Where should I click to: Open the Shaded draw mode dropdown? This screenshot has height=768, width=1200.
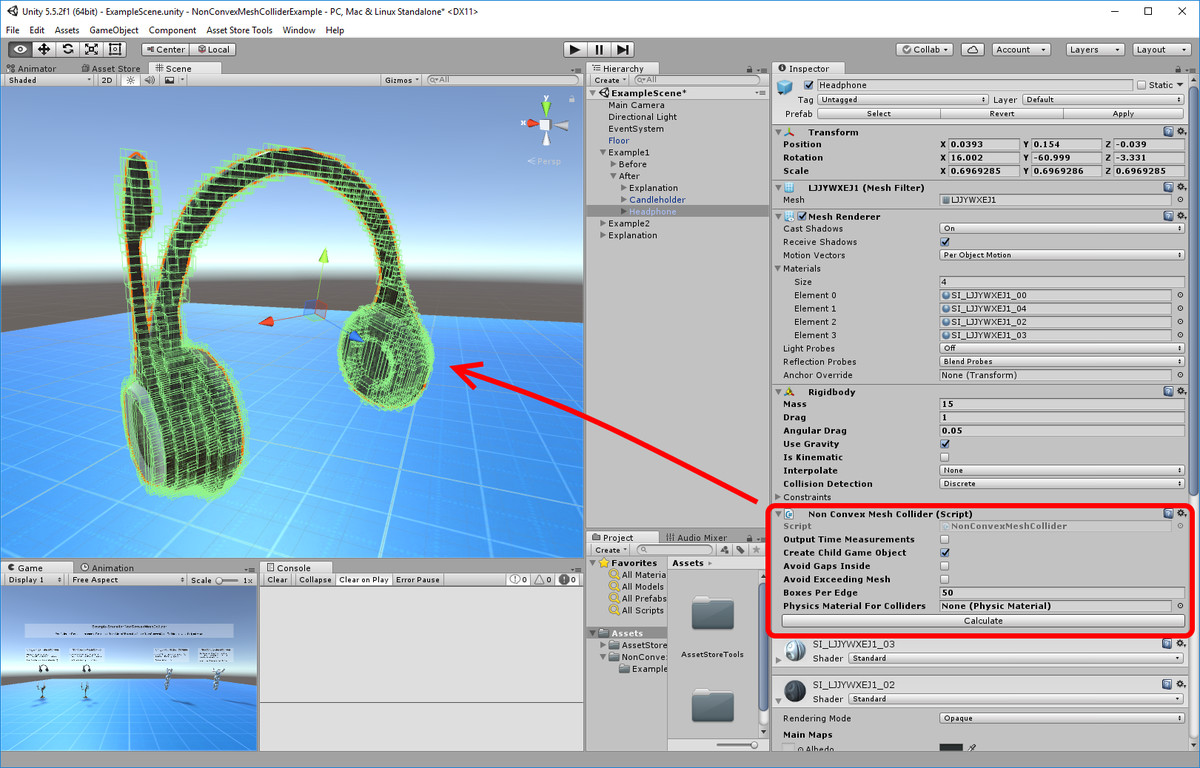(45, 80)
